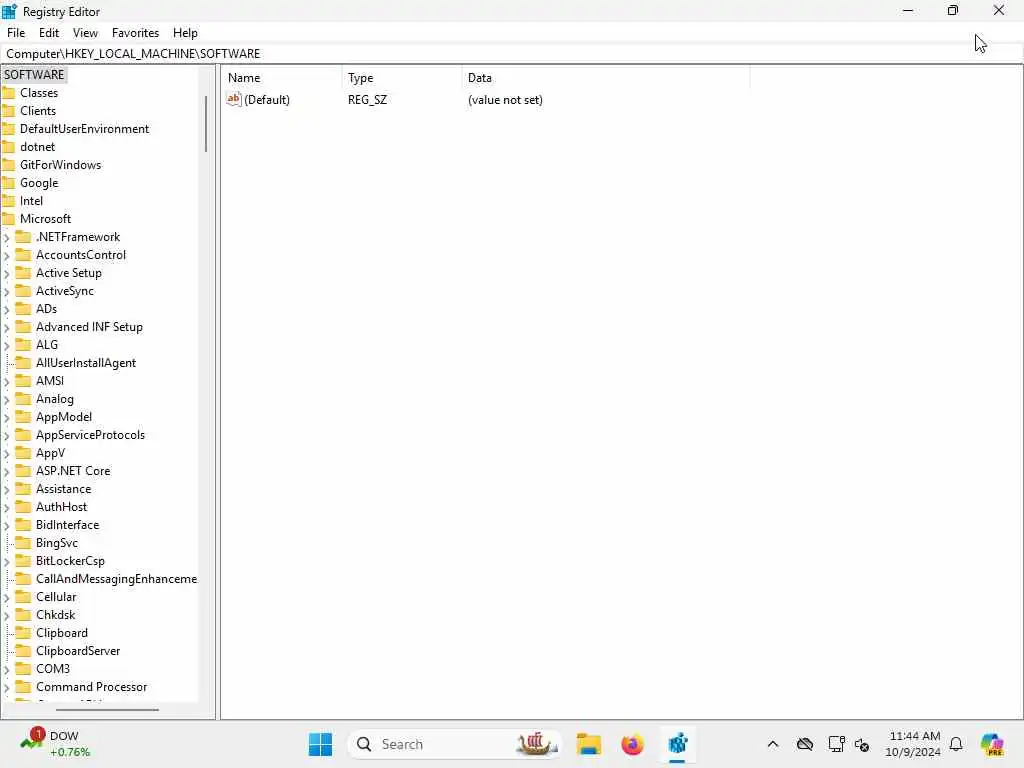Select the (Default) value name

click(x=266, y=99)
